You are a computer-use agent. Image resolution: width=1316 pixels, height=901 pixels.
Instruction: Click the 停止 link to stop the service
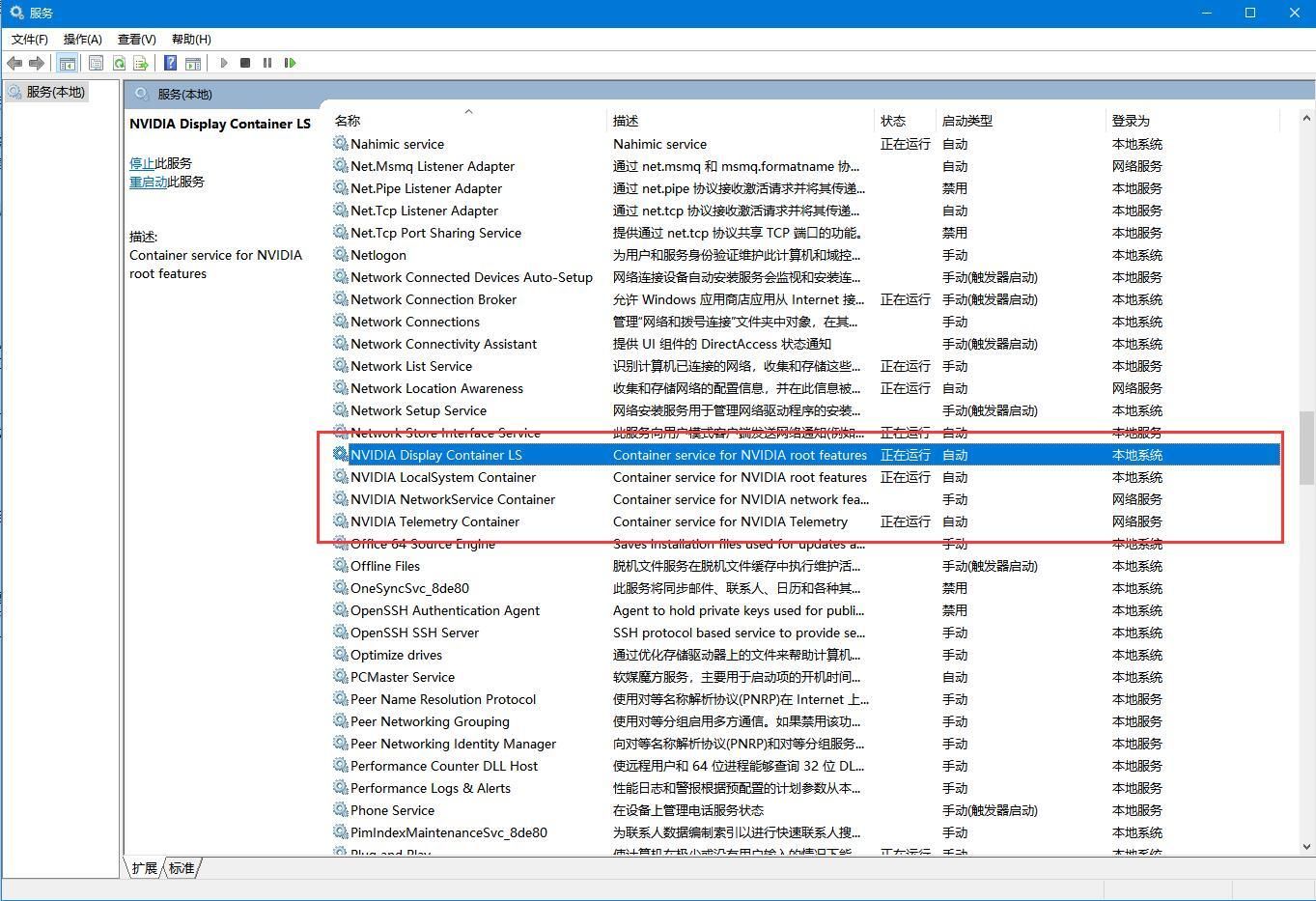[x=141, y=163]
